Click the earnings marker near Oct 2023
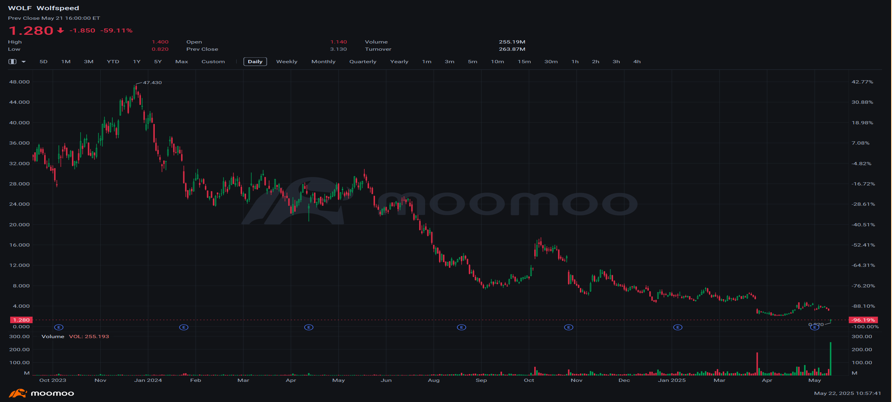 coord(58,328)
